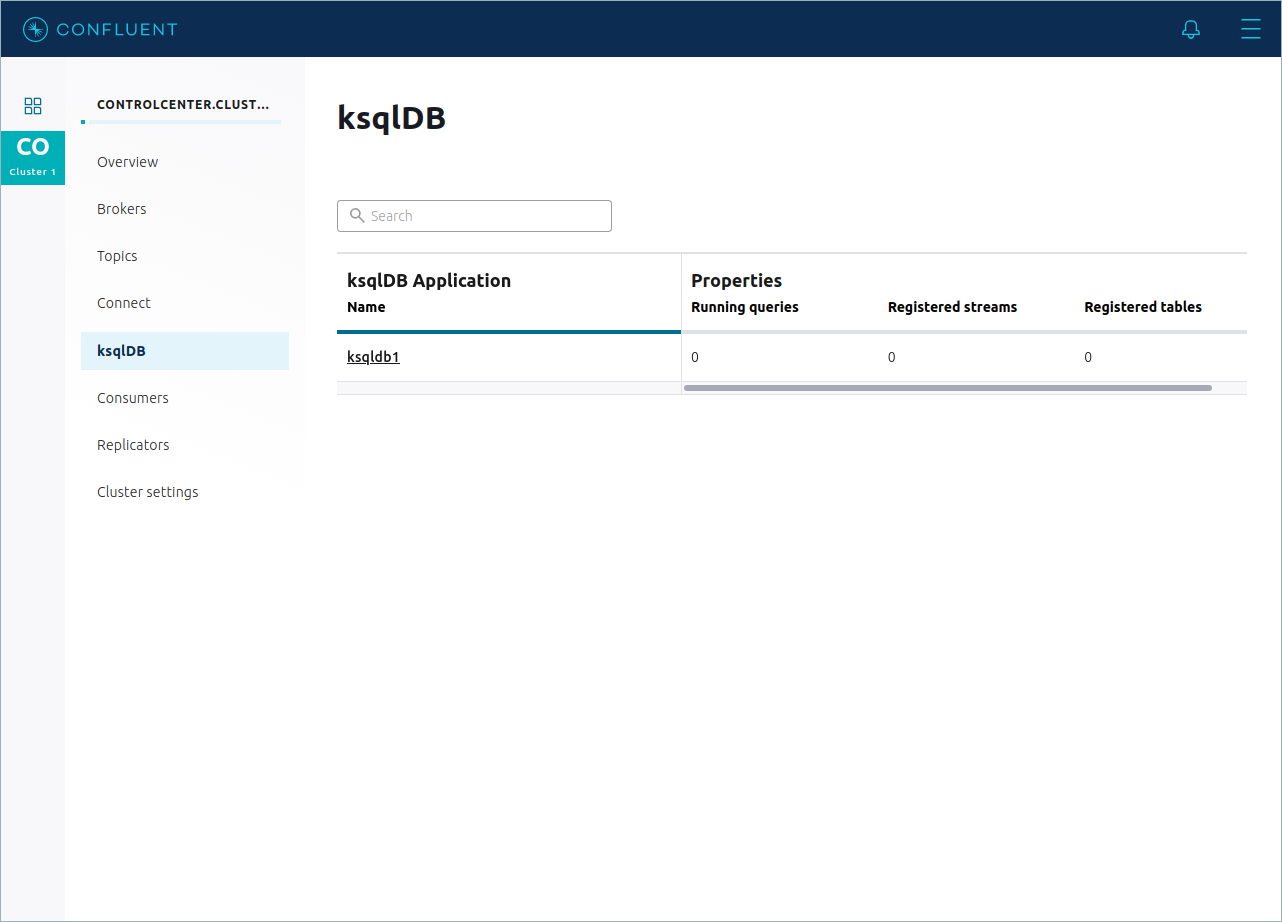Open the Consumers page
The width and height of the screenshot is (1282, 922).
[x=133, y=398]
